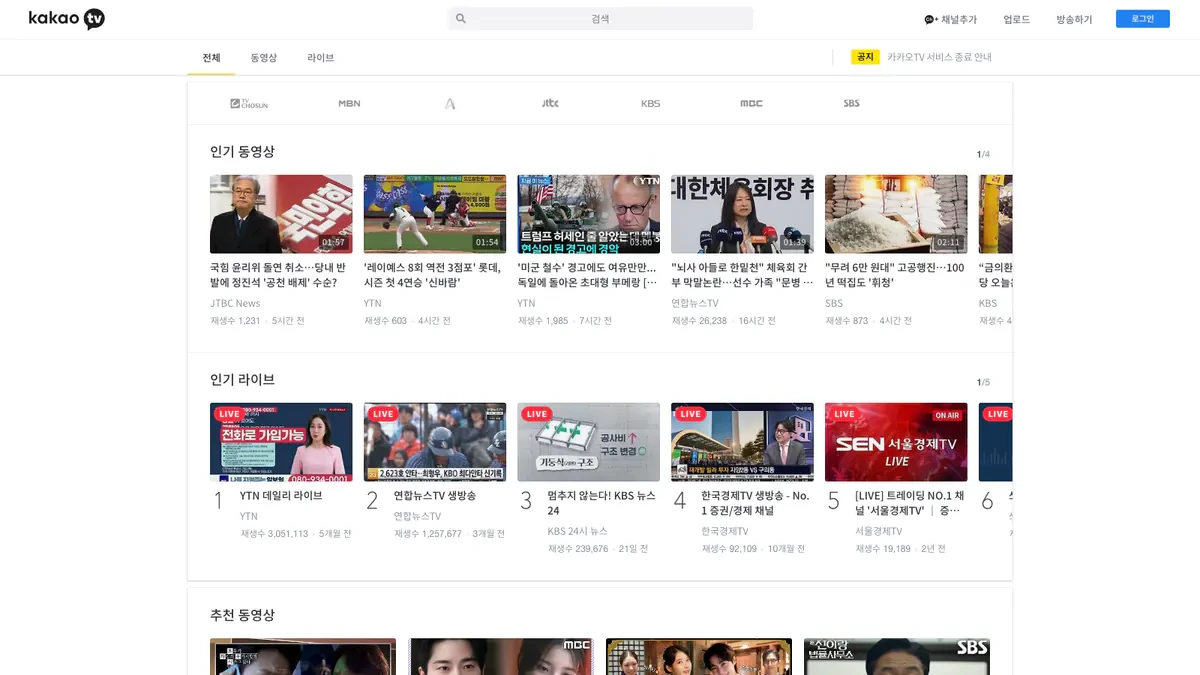This screenshot has width=1200, height=675.
Task: Open the JTBC channel logo
Action: pos(551,103)
